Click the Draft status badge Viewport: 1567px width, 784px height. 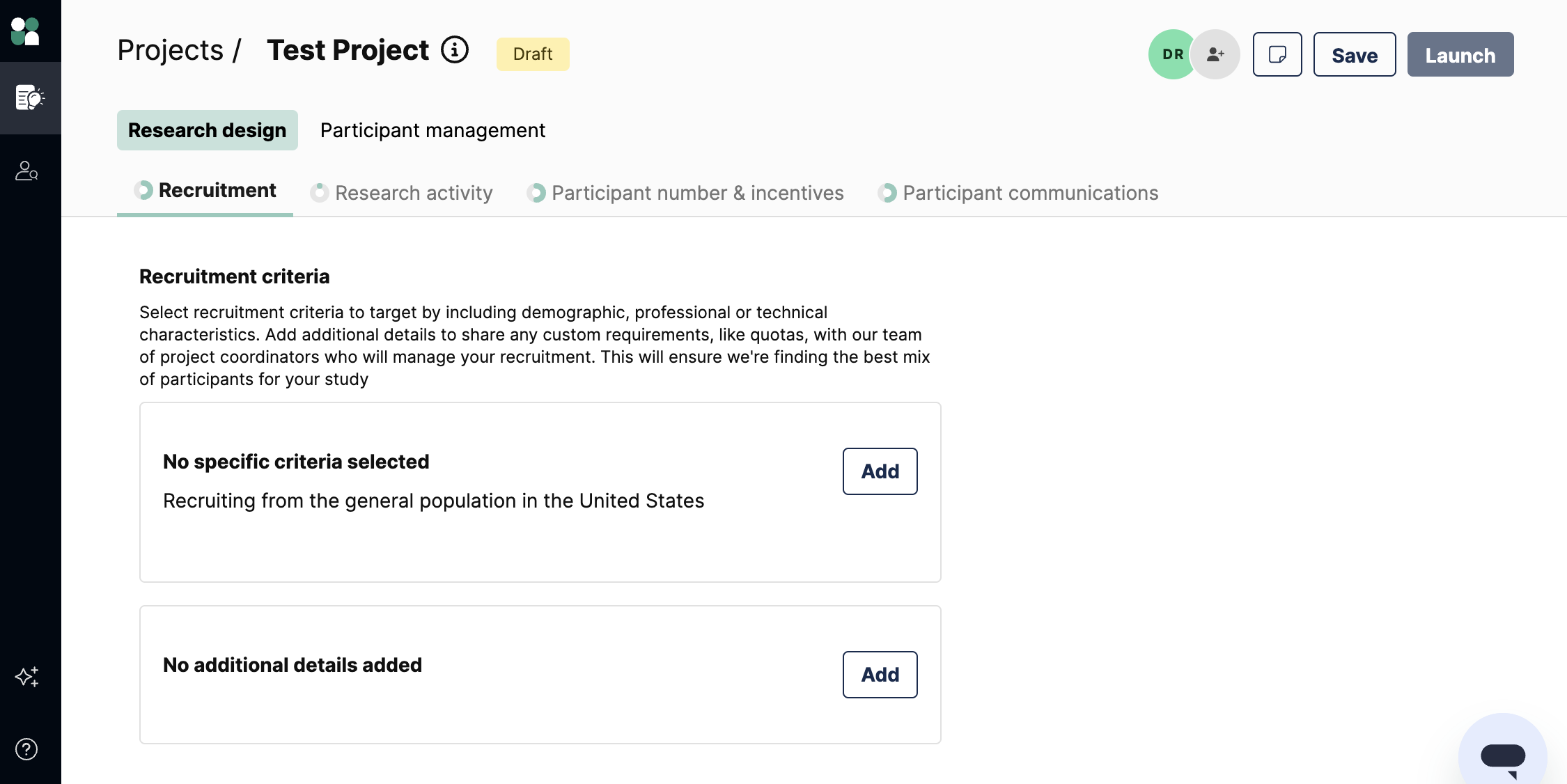tap(533, 54)
